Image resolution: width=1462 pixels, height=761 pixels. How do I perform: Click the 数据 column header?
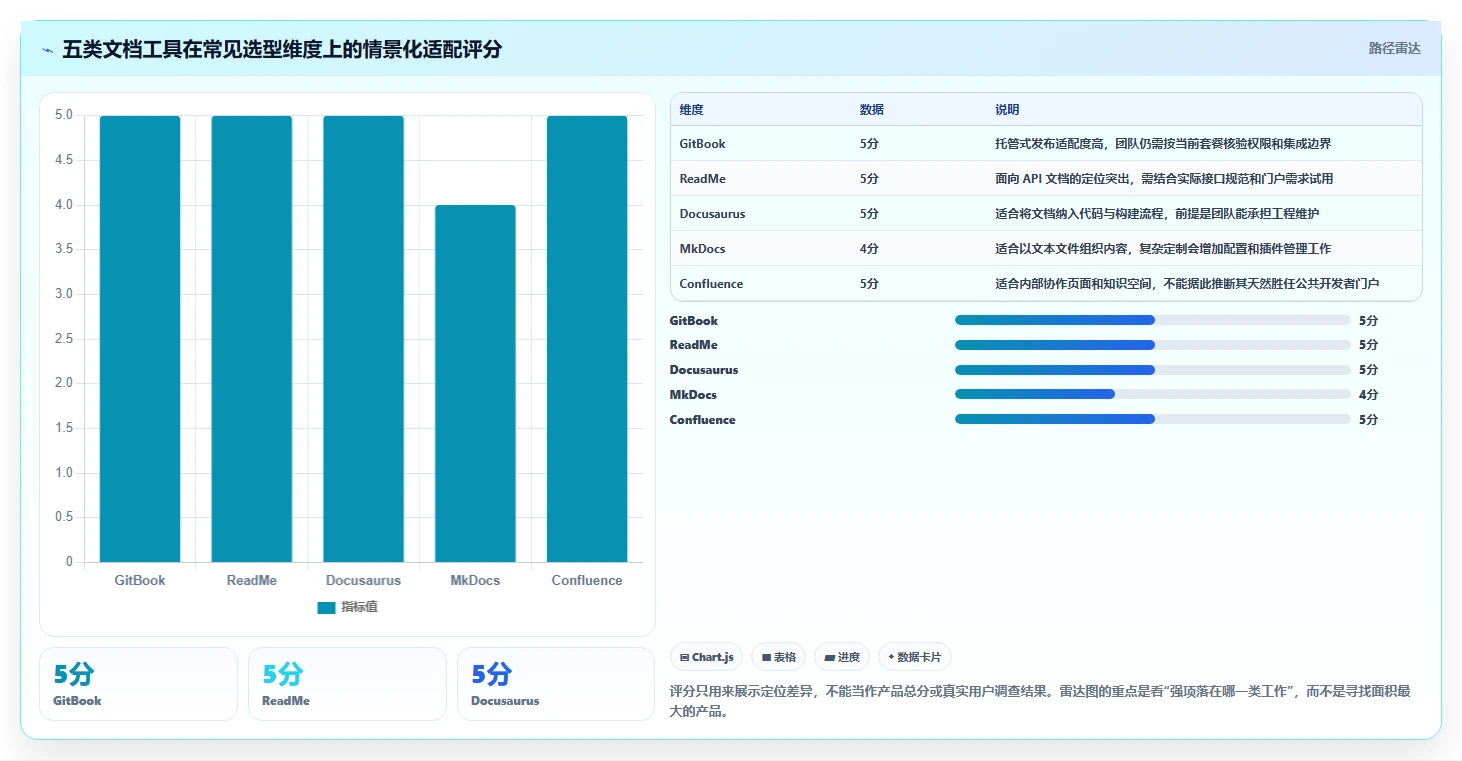point(871,110)
